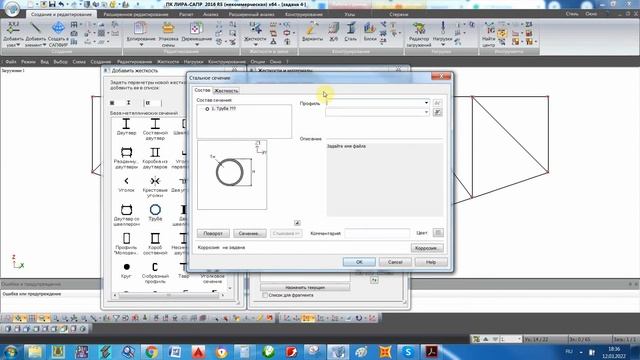This screenshot has width=640, height=360.
Task: Click the Варианты ribbon icon
Action: tap(312, 28)
